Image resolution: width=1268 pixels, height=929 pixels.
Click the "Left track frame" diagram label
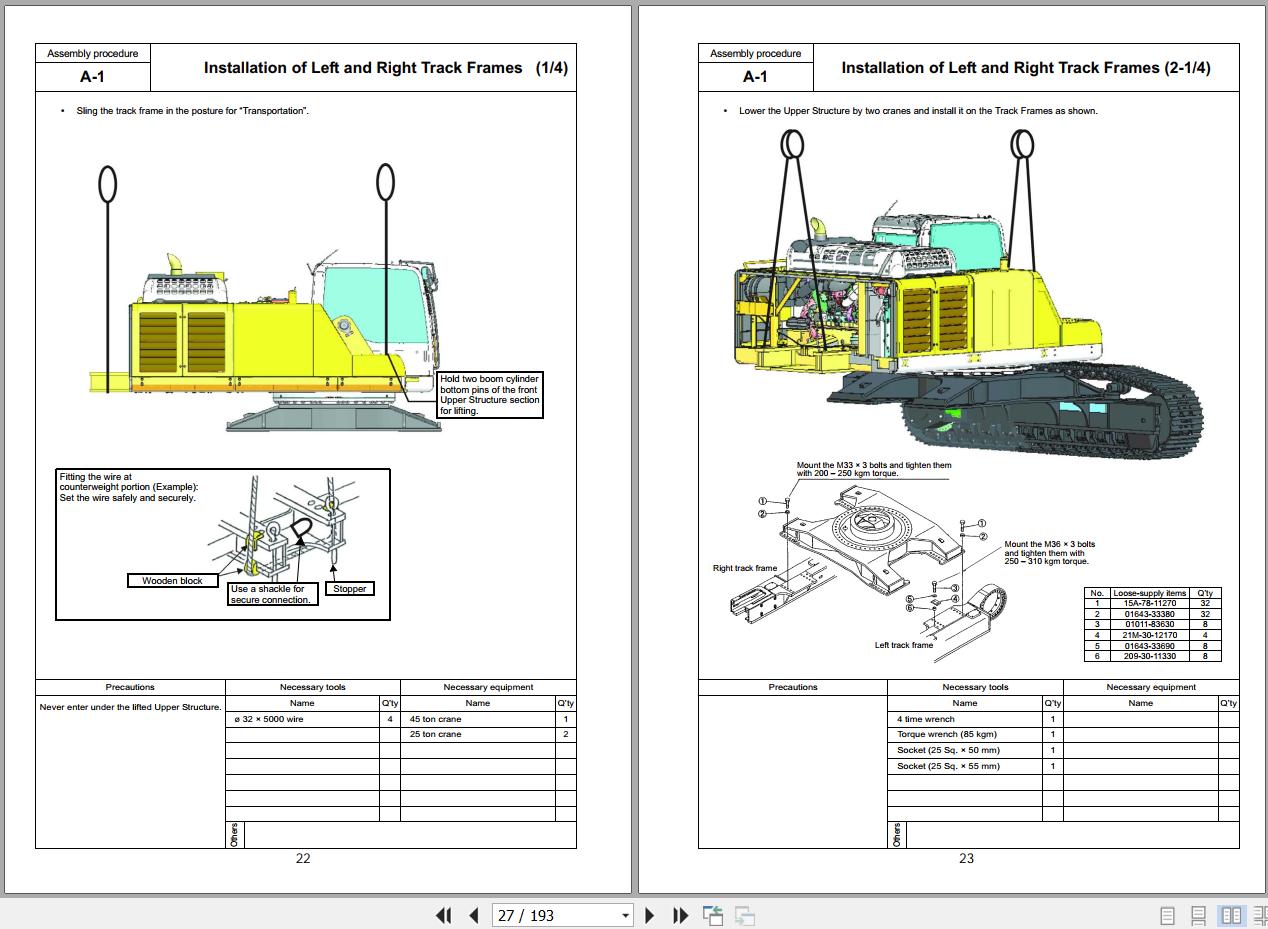click(x=904, y=645)
